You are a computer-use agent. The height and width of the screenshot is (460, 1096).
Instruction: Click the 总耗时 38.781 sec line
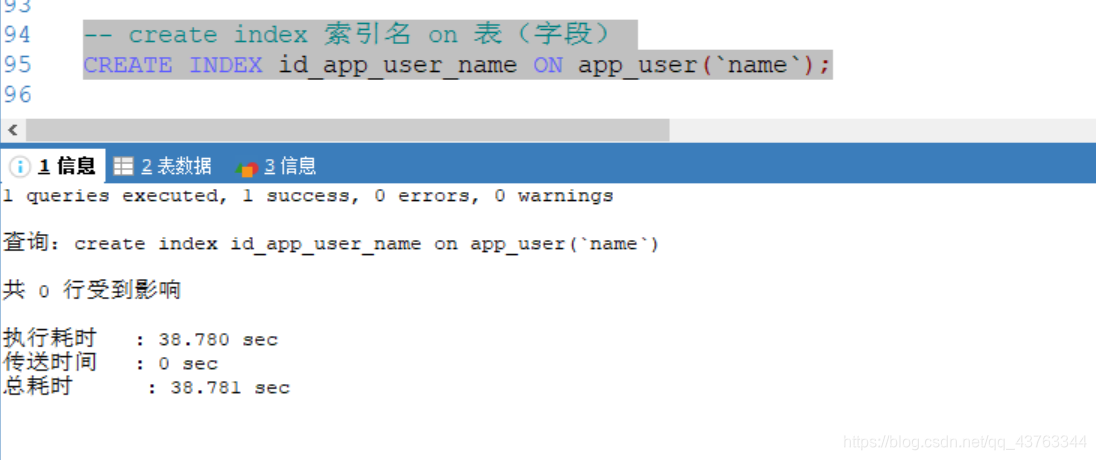pos(146,387)
